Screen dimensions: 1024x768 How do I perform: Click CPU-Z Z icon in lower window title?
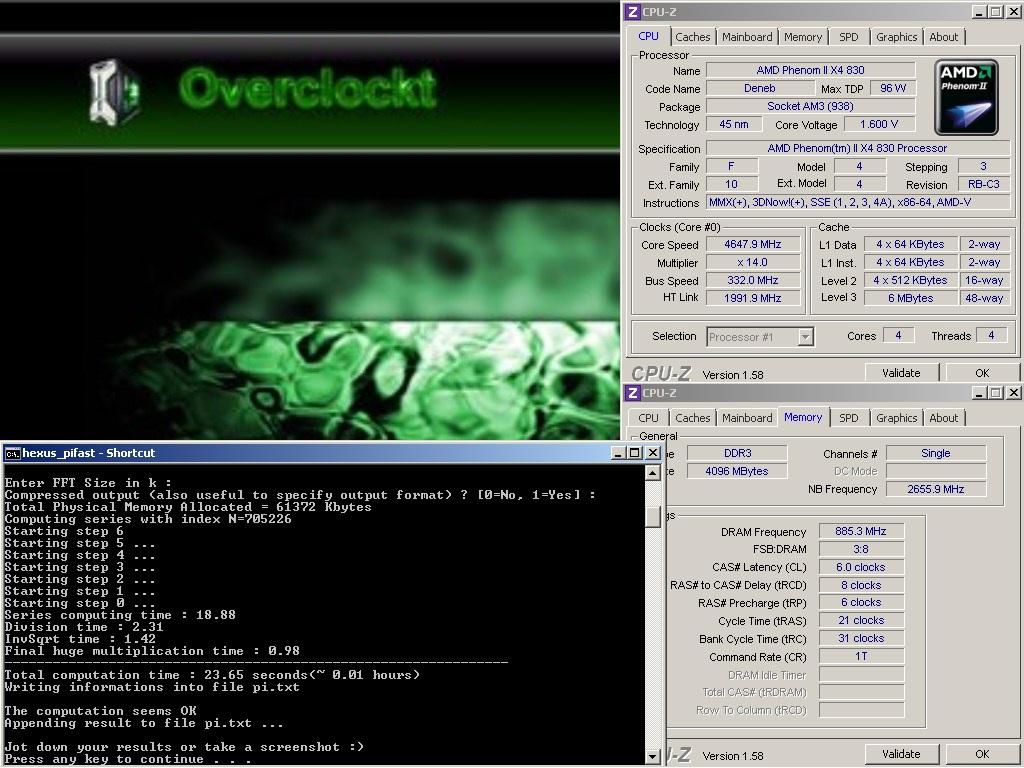(632, 392)
